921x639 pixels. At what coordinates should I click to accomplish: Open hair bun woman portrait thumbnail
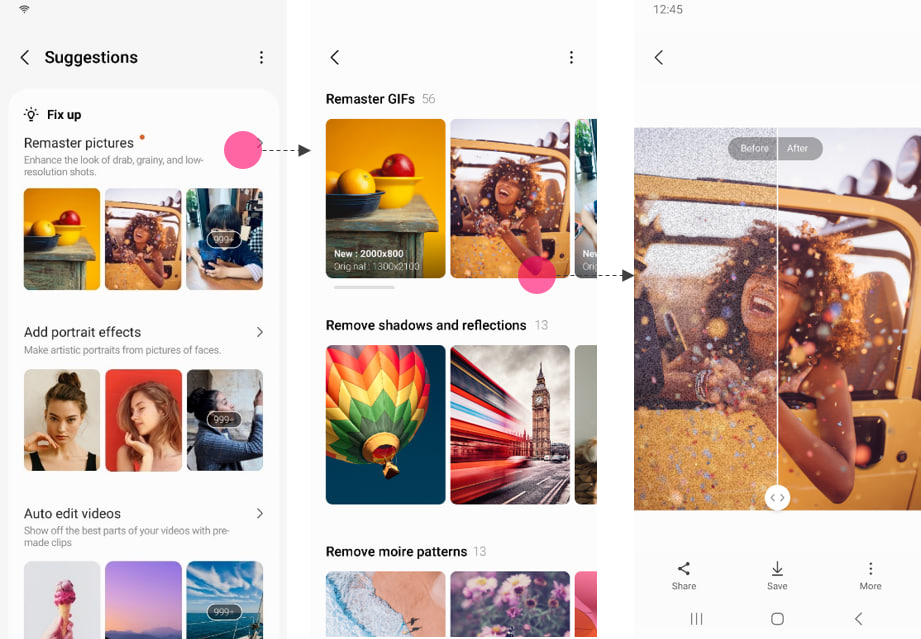62,420
